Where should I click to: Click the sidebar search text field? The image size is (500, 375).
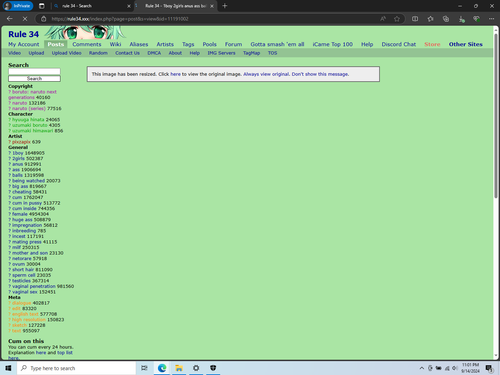(34, 71)
